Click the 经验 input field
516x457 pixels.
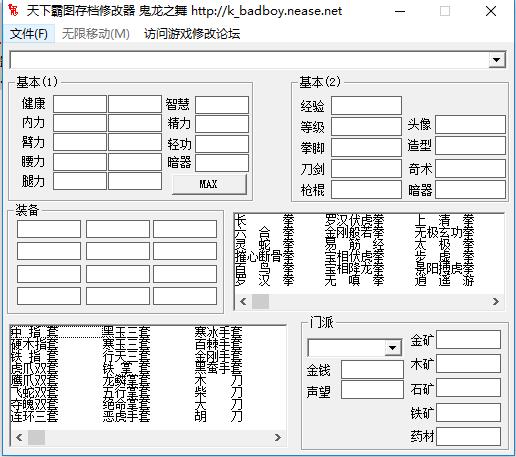pos(366,106)
